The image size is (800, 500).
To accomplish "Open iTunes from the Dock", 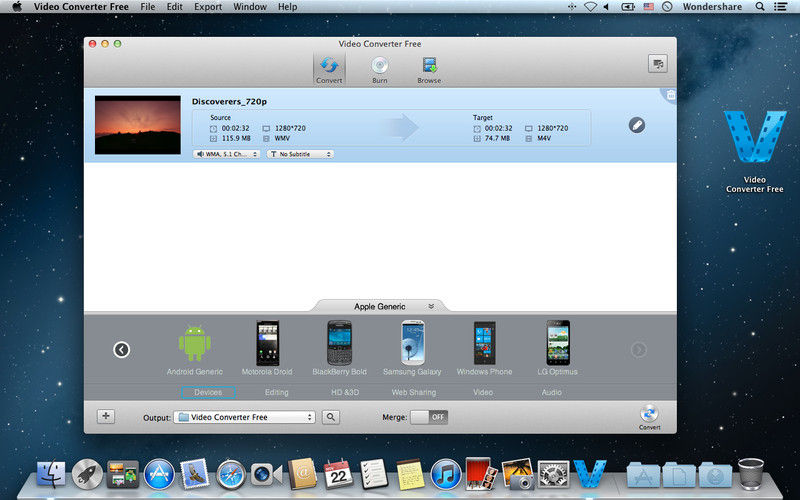I will (446, 474).
